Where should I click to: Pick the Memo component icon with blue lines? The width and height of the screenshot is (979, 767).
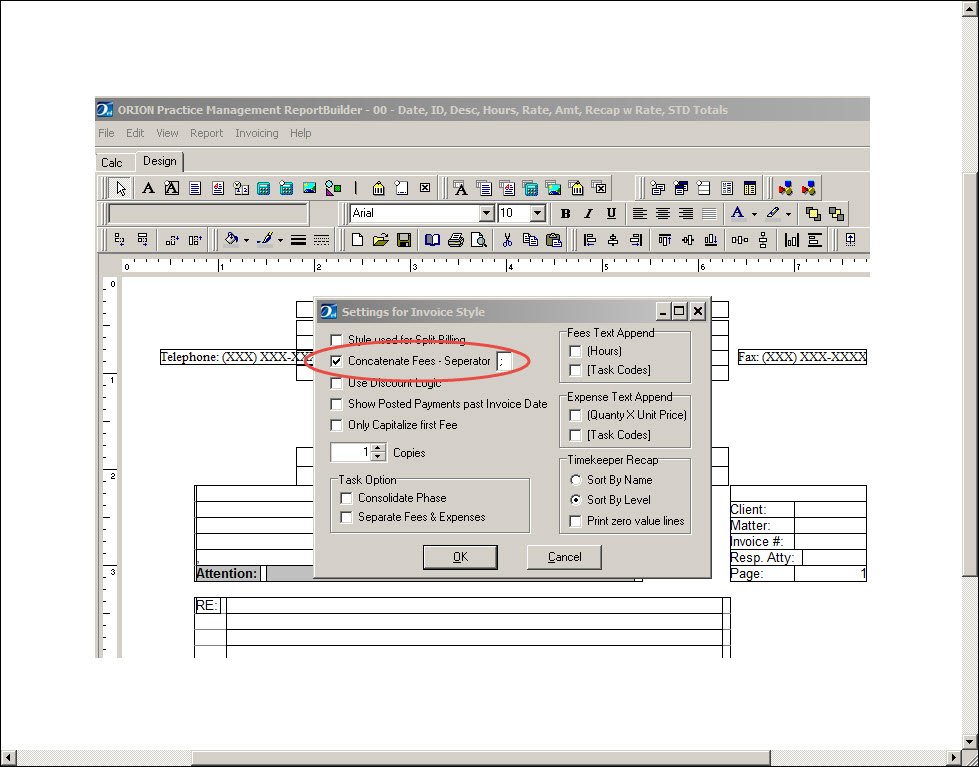[x=195, y=188]
